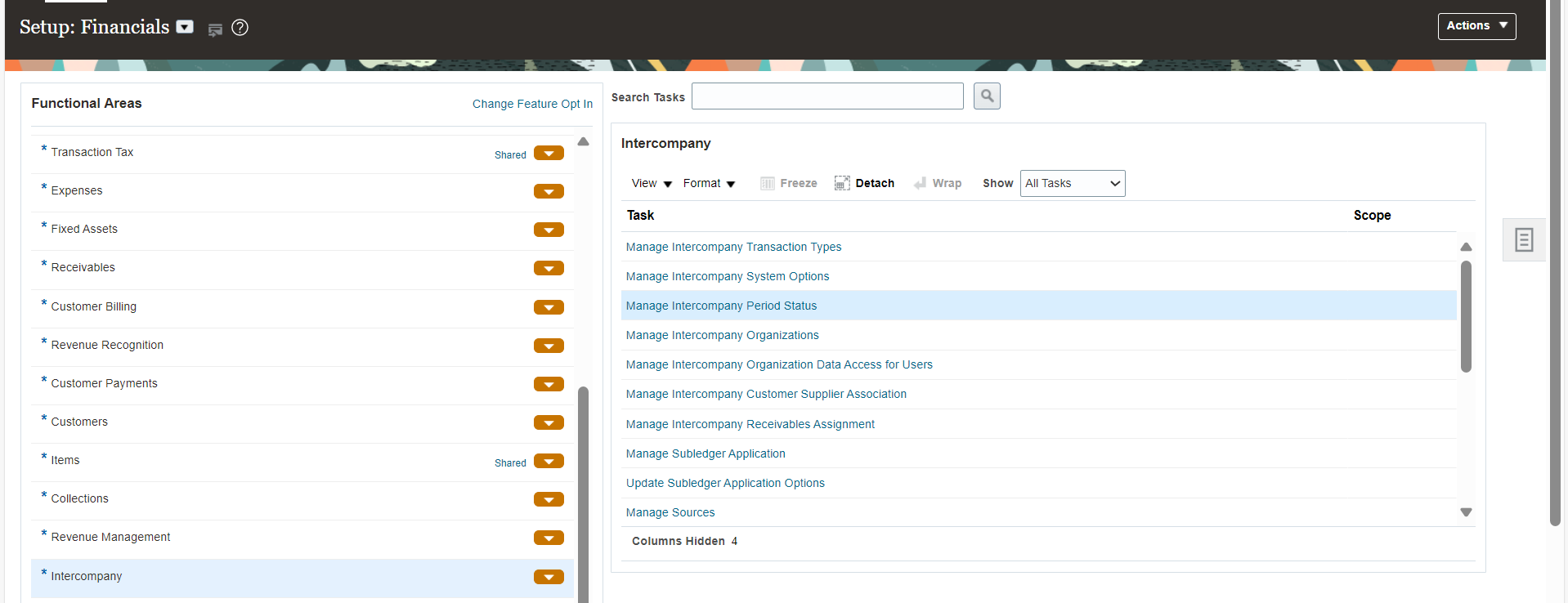Open Manage Intercompany Period Status task
1568x603 pixels.
point(721,306)
